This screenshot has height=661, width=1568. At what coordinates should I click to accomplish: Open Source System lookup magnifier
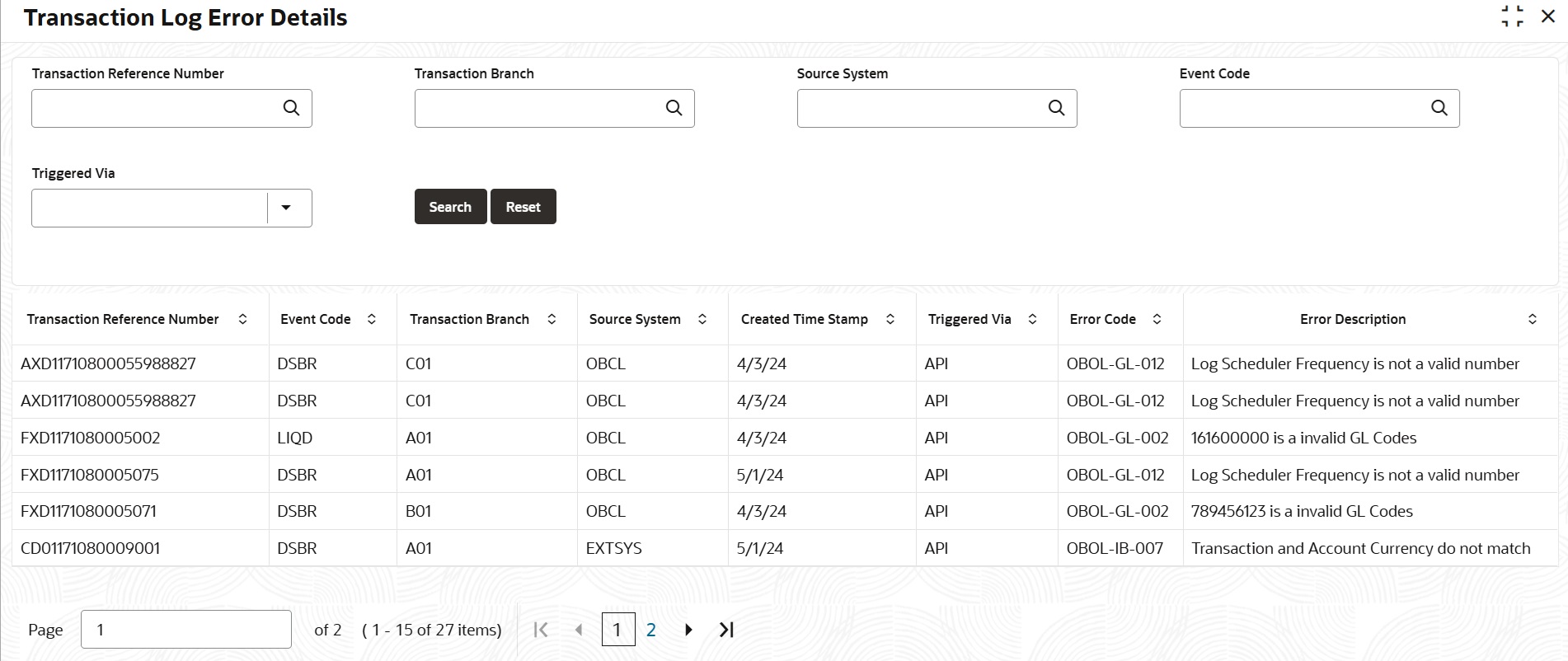point(1056,108)
